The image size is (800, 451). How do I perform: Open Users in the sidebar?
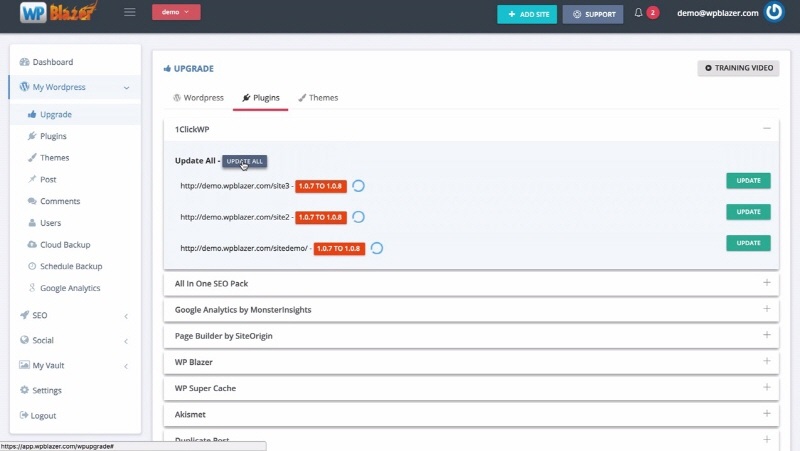51,223
